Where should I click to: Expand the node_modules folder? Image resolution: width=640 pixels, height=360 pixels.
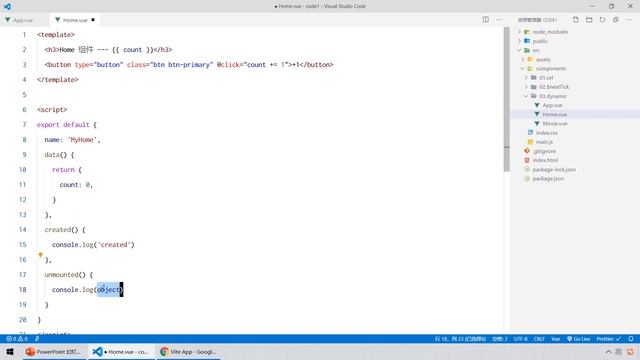click(x=550, y=32)
